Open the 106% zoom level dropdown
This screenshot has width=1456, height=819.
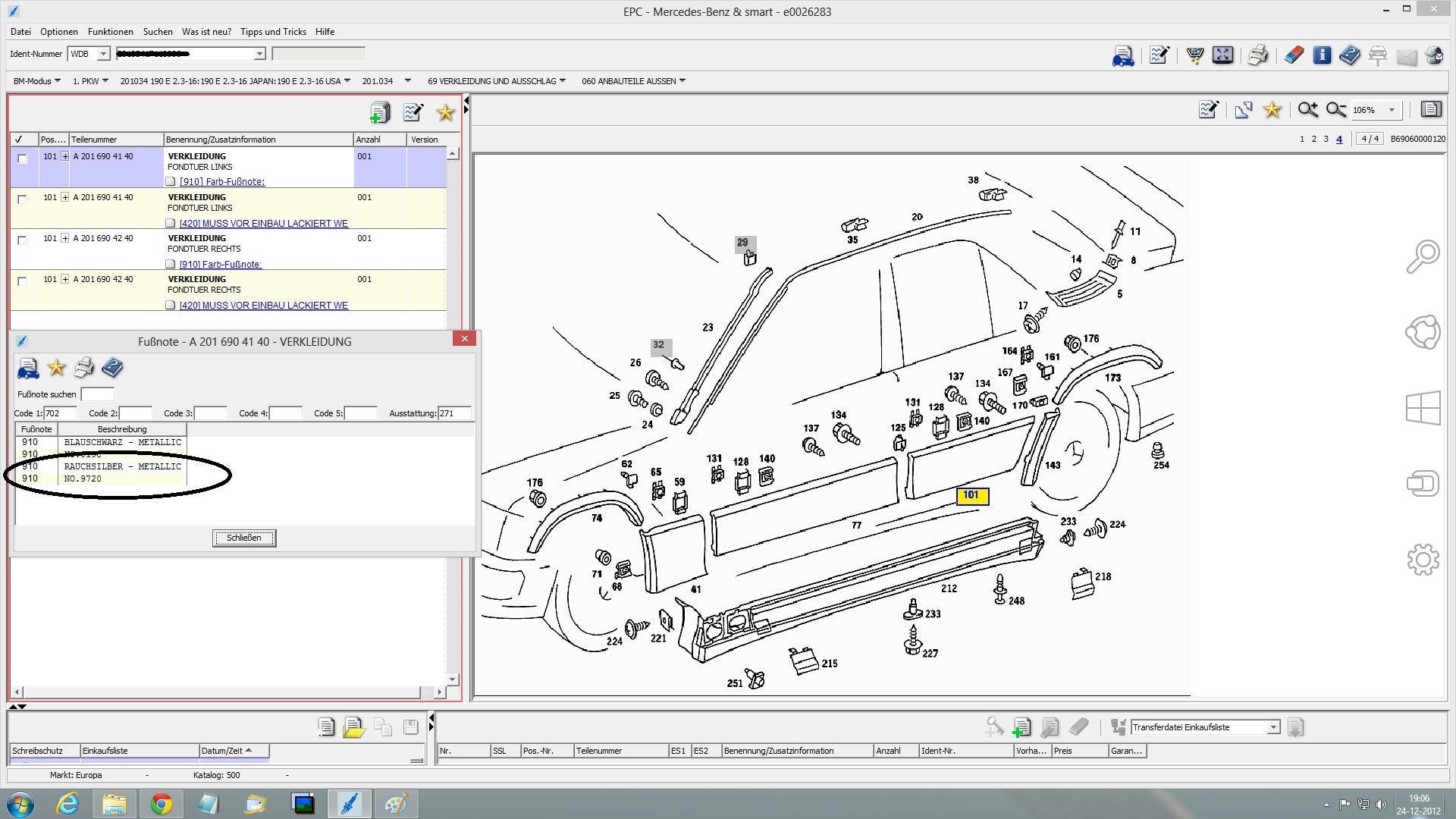(1392, 111)
